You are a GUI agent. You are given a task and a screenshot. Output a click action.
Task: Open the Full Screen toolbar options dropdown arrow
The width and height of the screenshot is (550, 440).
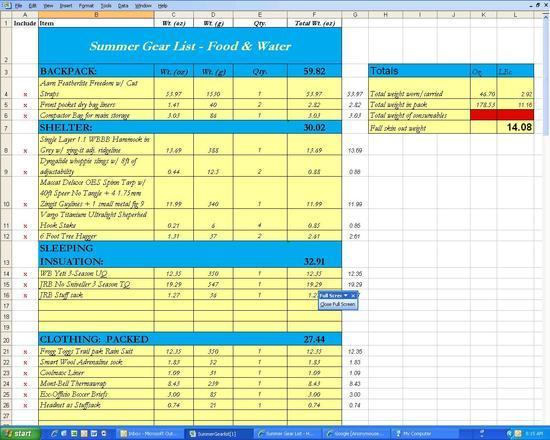click(346, 296)
